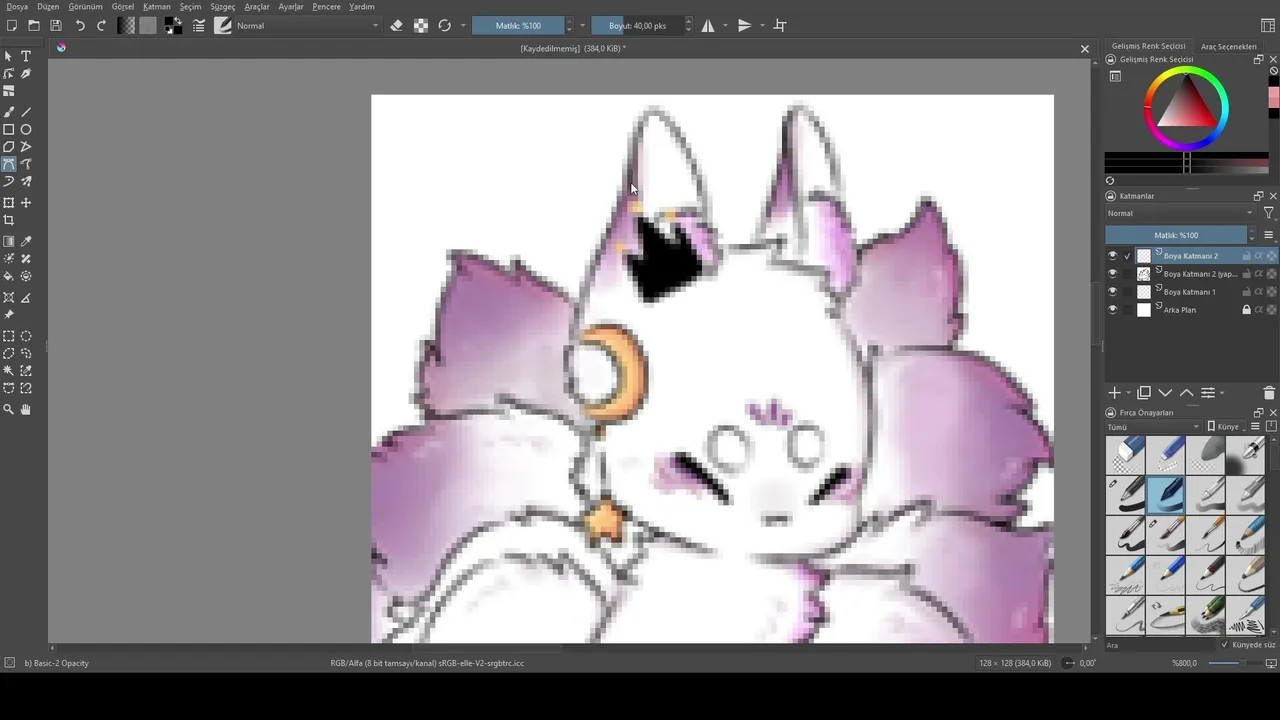Close the unsaved document tab
Viewport: 1280px width, 720px height.
point(1085,49)
